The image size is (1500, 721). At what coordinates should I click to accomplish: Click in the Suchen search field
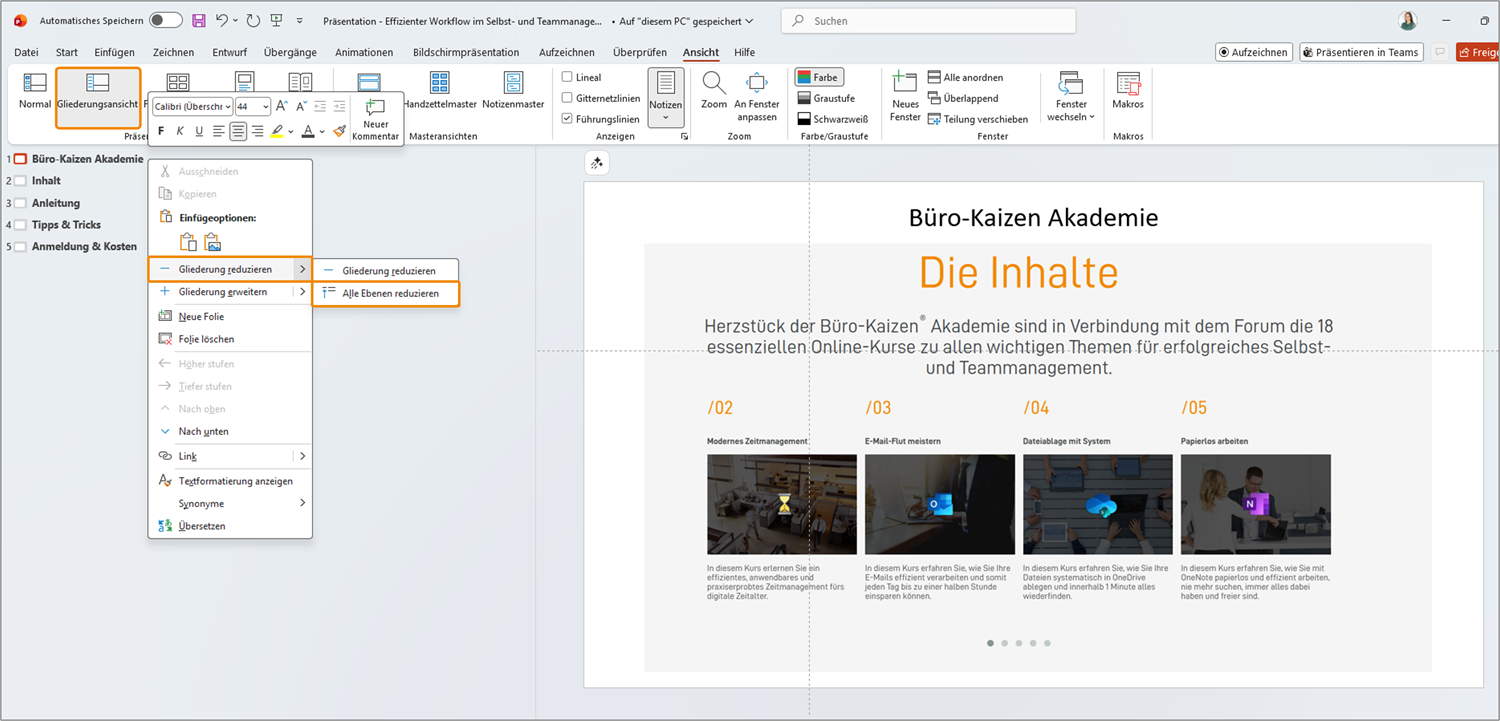pyautogui.click(x=930, y=21)
